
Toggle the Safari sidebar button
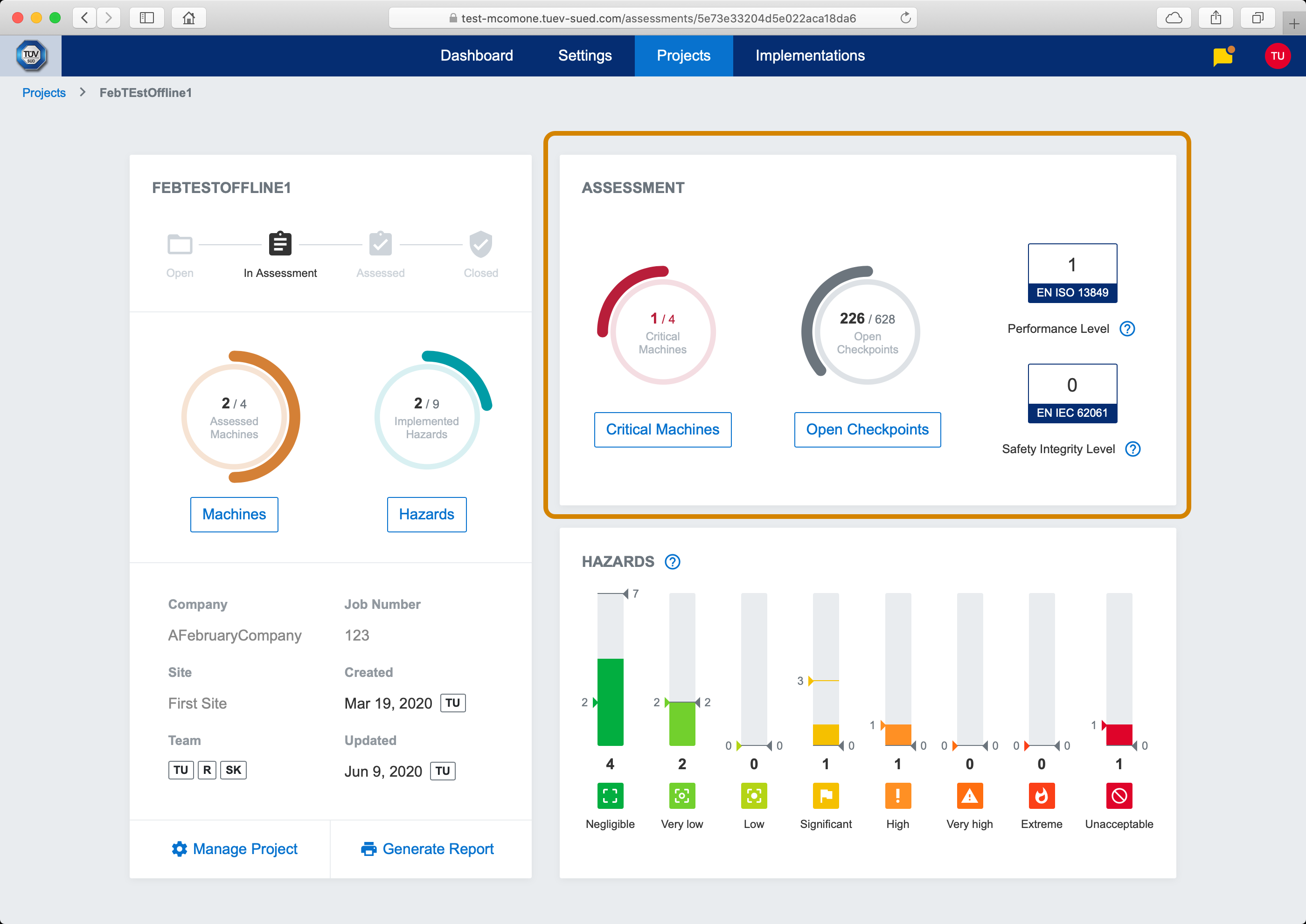click(147, 18)
